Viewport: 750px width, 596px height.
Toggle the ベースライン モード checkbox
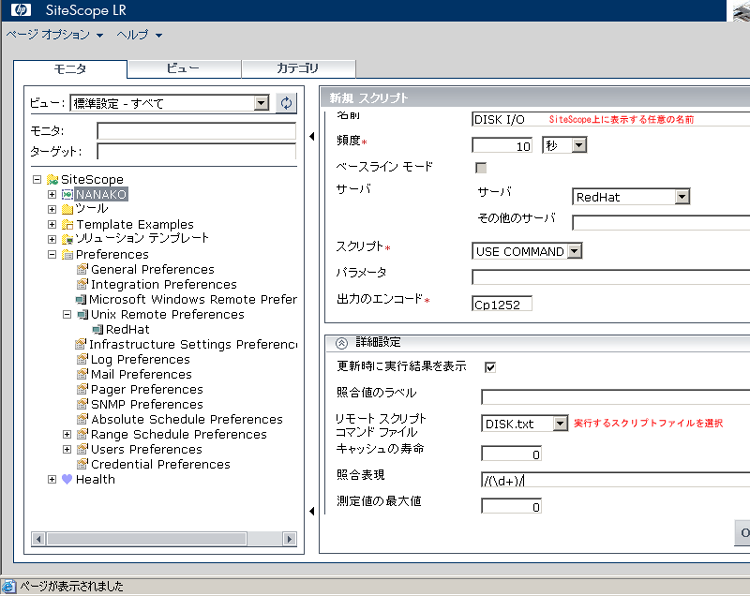[481, 167]
